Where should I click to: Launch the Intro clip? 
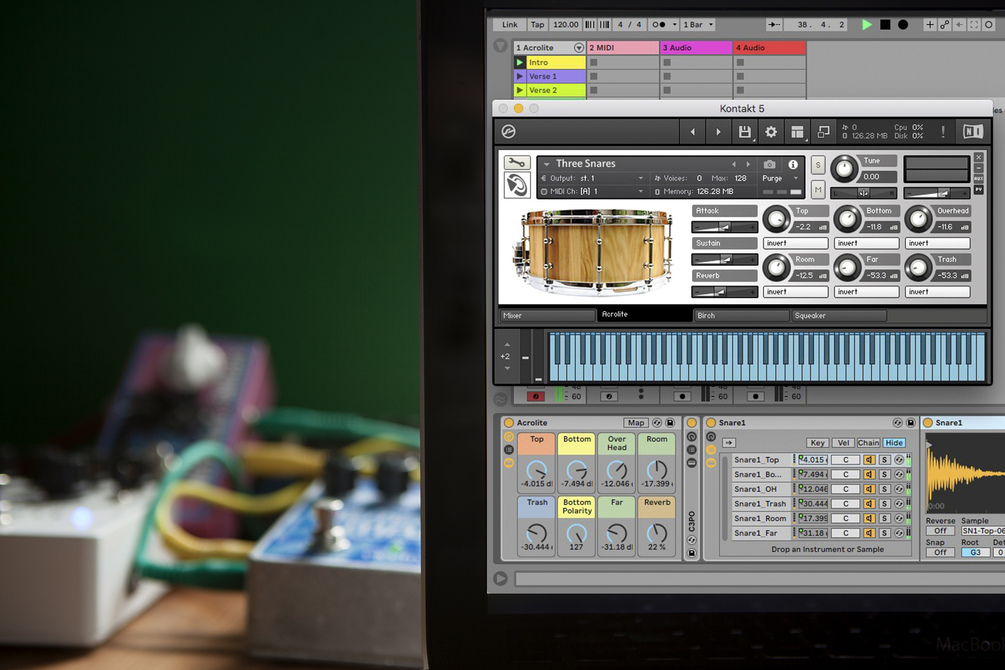520,62
